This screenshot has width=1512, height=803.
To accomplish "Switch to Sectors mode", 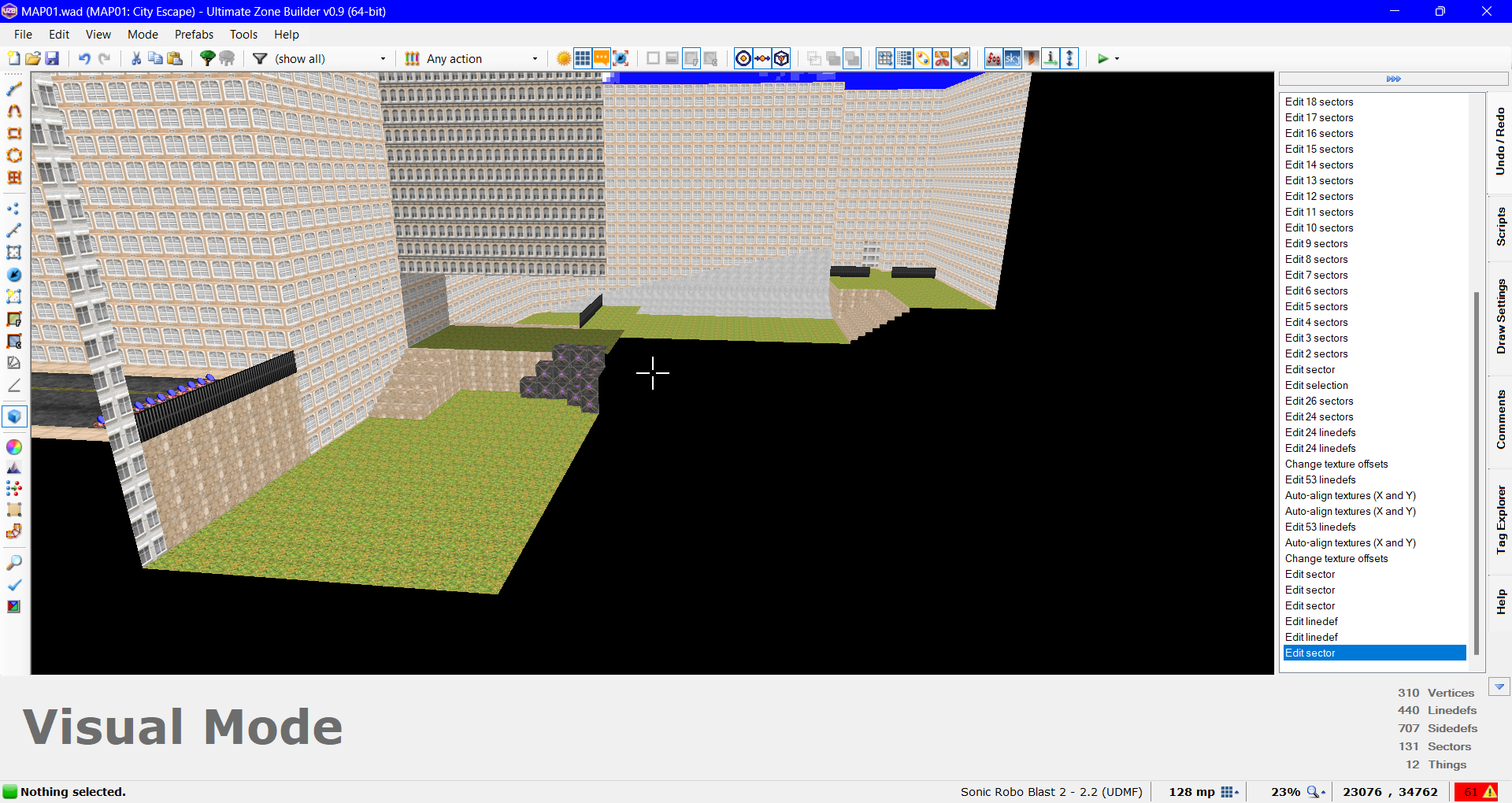I will coord(14,253).
